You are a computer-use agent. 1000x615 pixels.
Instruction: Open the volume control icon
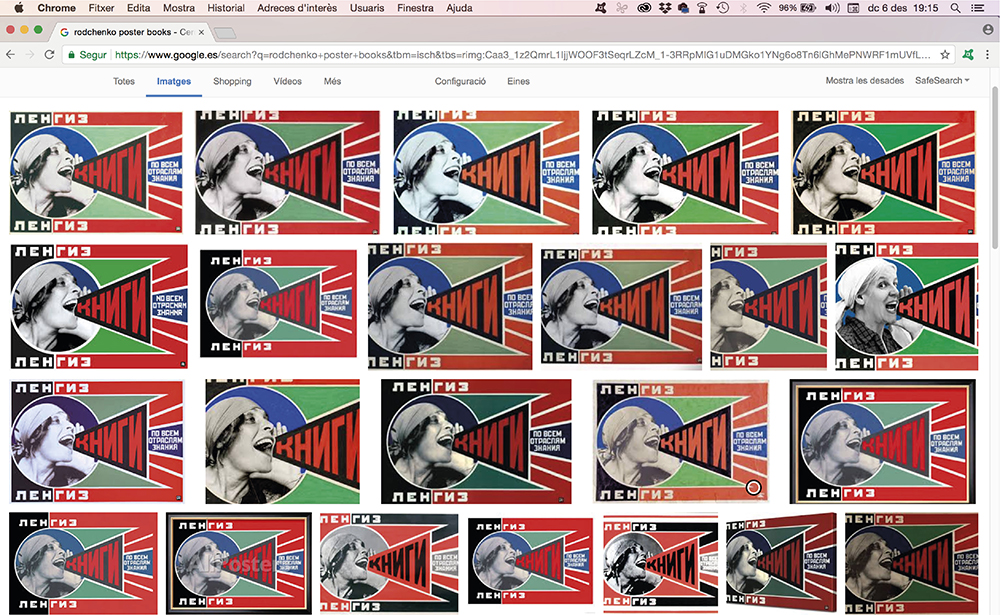click(x=832, y=8)
